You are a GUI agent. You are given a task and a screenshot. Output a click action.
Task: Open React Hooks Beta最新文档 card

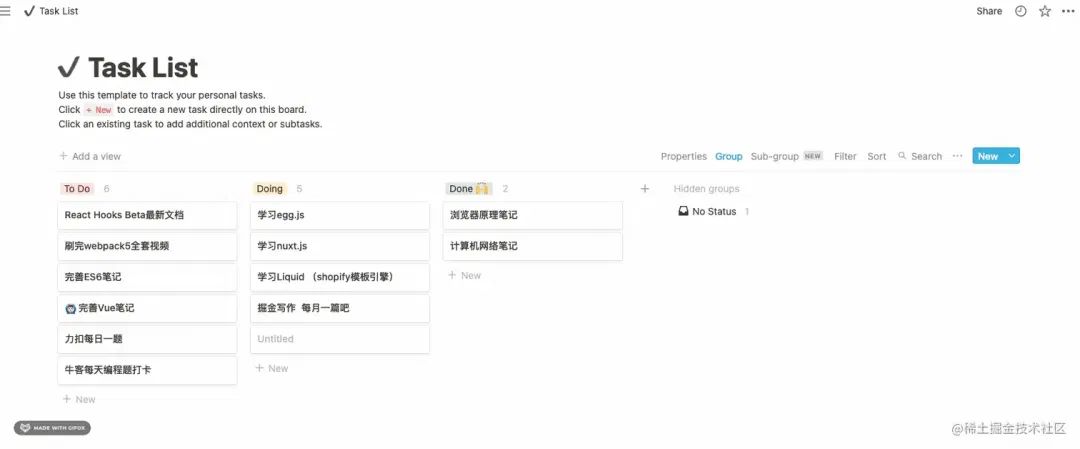pyautogui.click(x=148, y=216)
